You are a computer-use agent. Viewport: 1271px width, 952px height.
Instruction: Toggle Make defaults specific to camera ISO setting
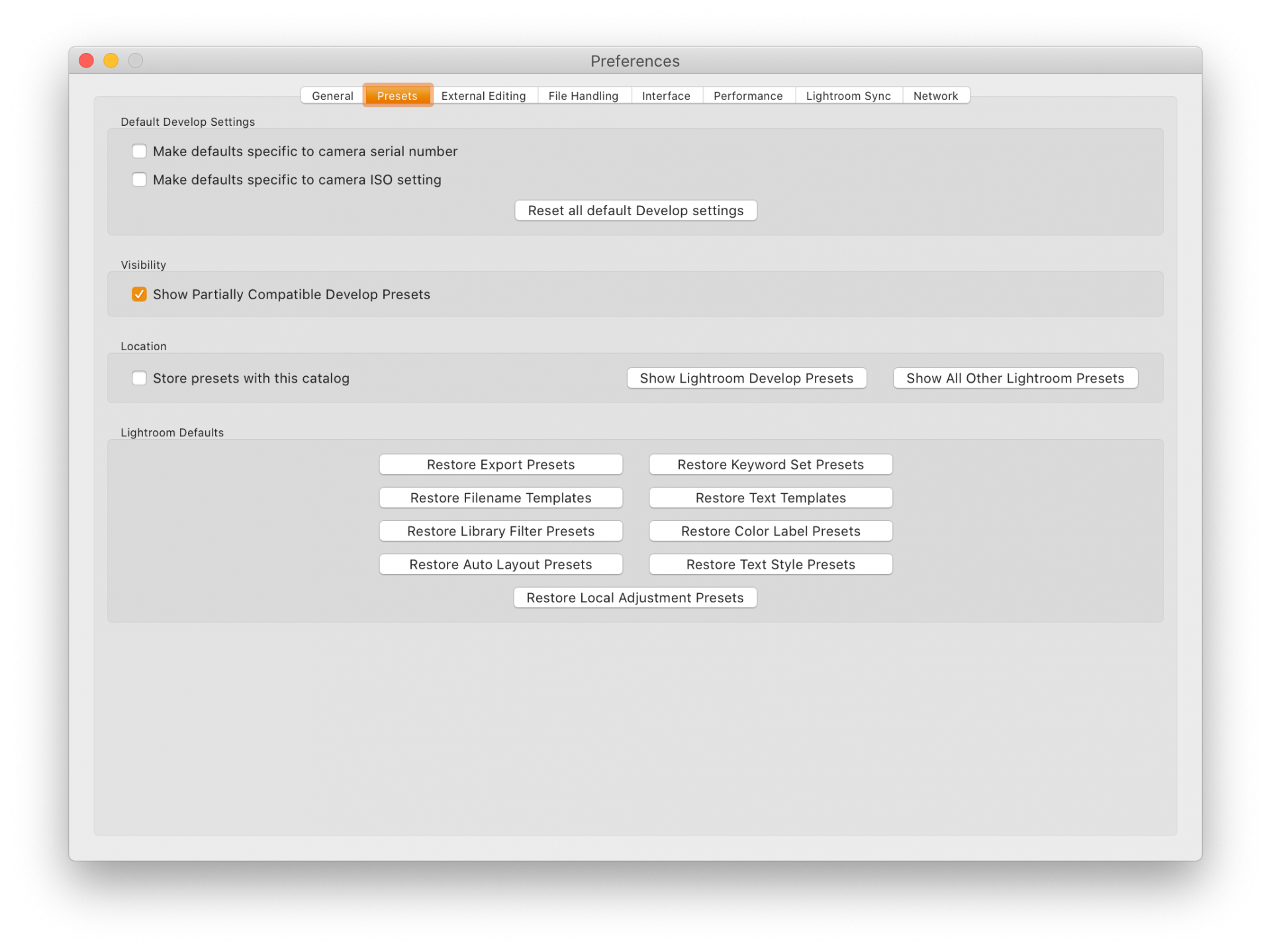[x=139, y=179]
